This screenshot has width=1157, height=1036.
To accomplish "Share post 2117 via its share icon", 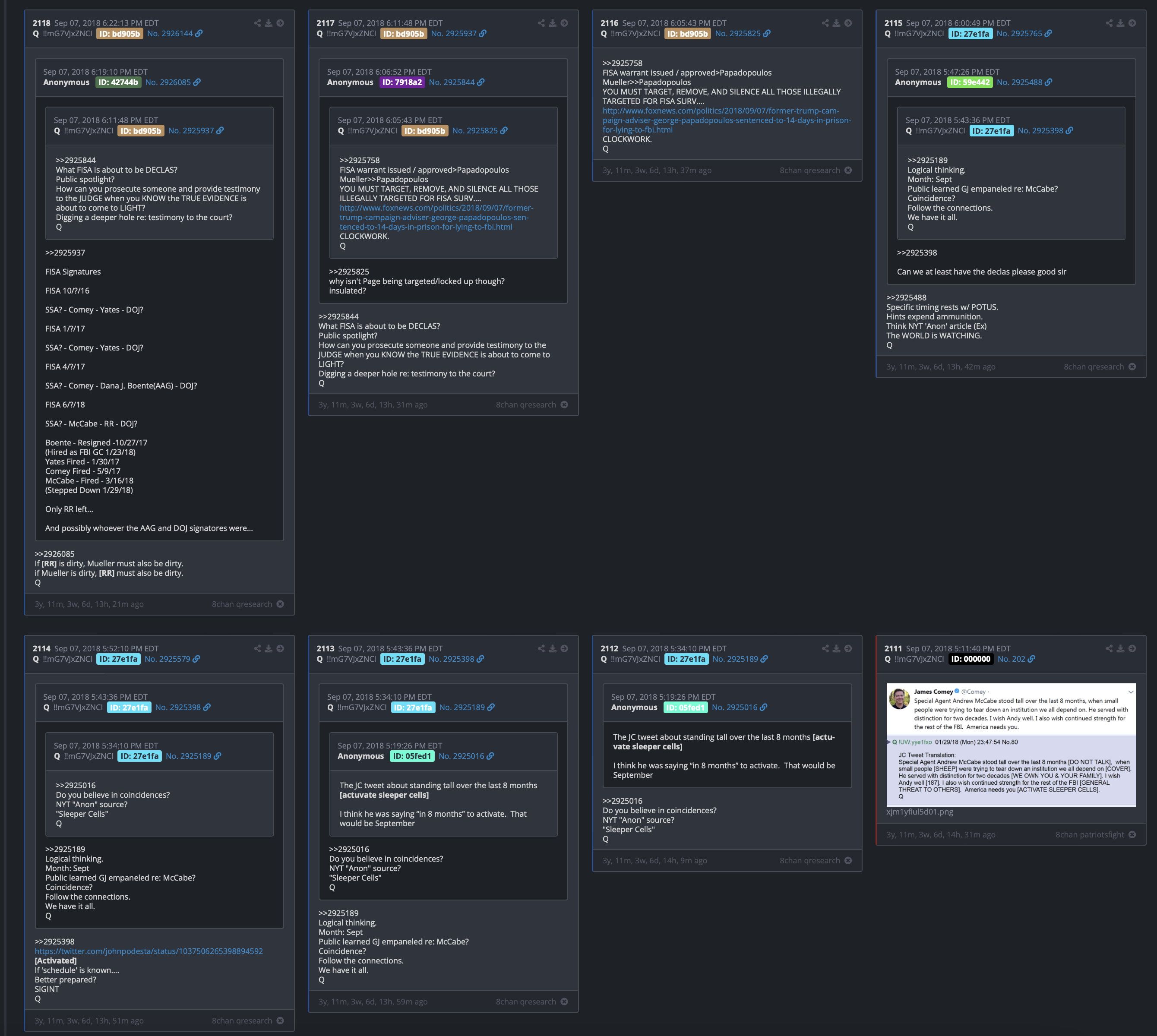I will [x=541, y=23].
